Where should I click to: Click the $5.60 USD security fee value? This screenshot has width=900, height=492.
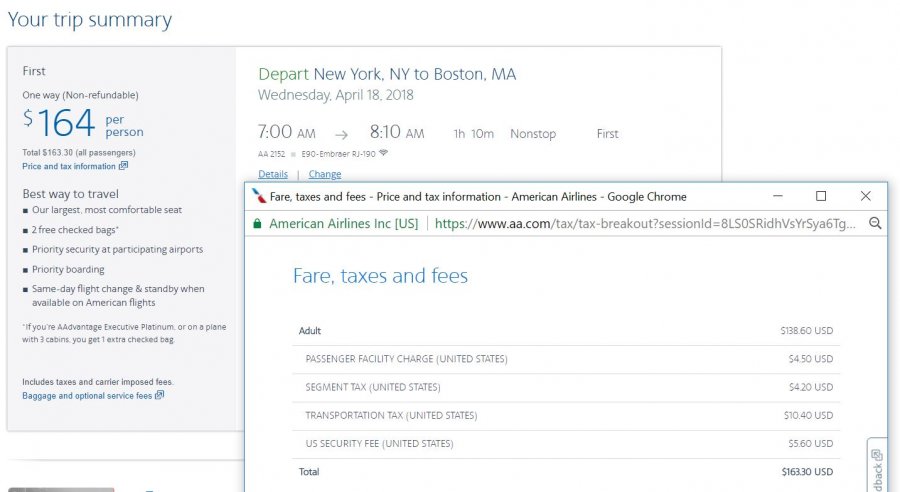(810, 444)
